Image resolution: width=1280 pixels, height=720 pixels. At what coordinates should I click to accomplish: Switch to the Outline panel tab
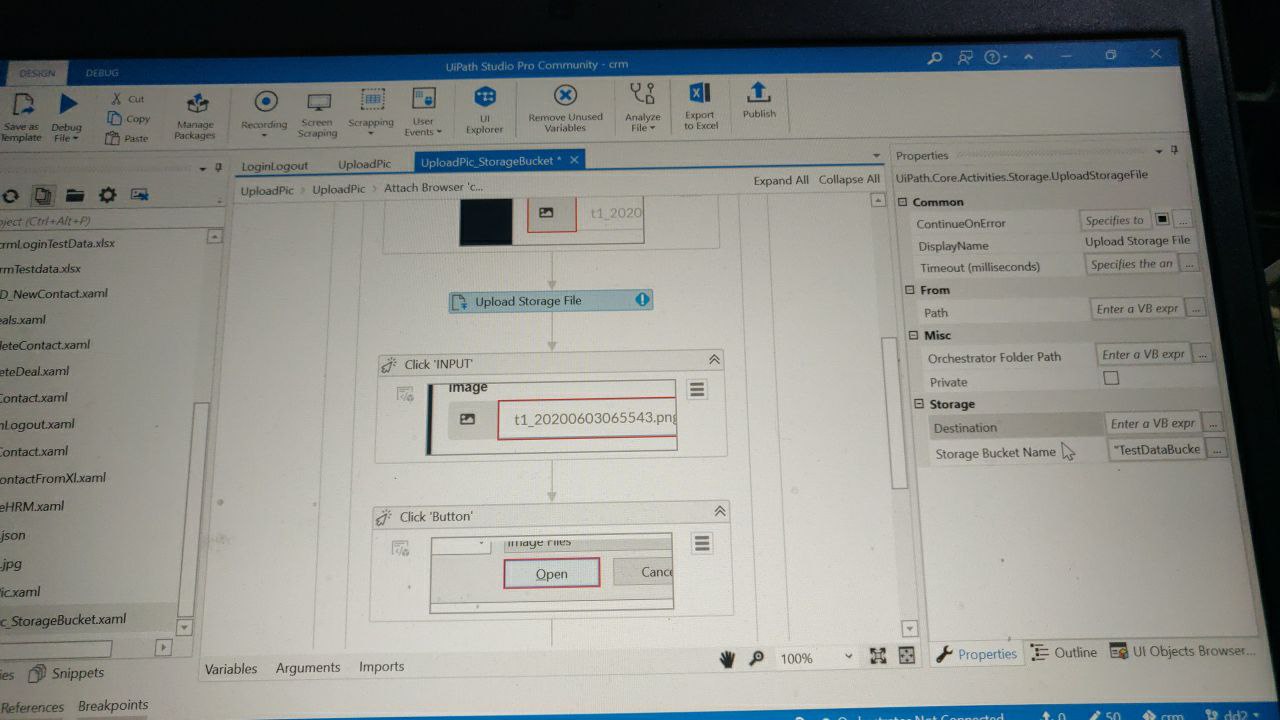[1066, 652]
